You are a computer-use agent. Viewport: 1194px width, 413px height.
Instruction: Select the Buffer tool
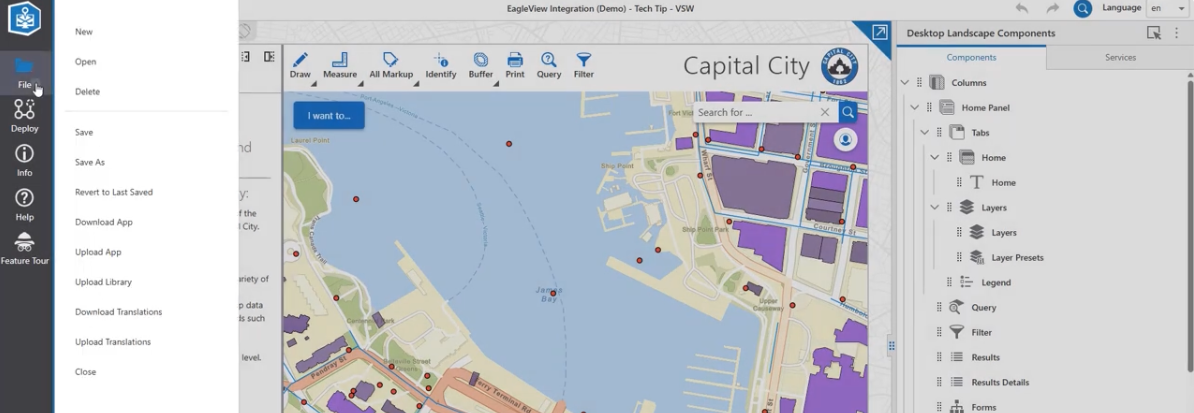(480, 66)
